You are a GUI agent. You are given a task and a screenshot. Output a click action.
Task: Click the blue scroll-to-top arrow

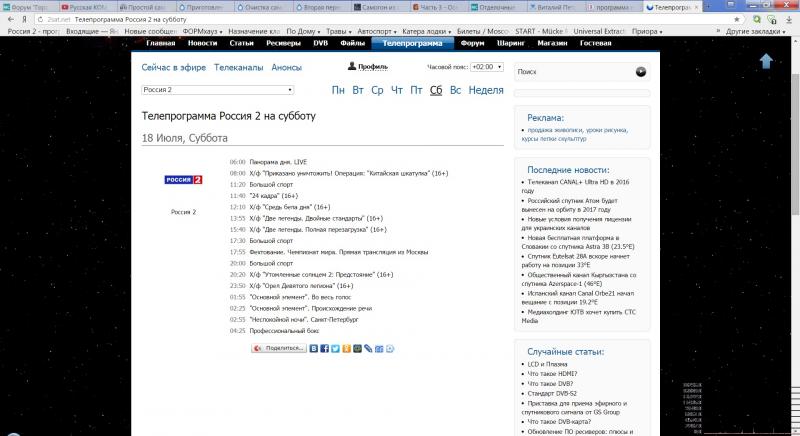(766, 61)
